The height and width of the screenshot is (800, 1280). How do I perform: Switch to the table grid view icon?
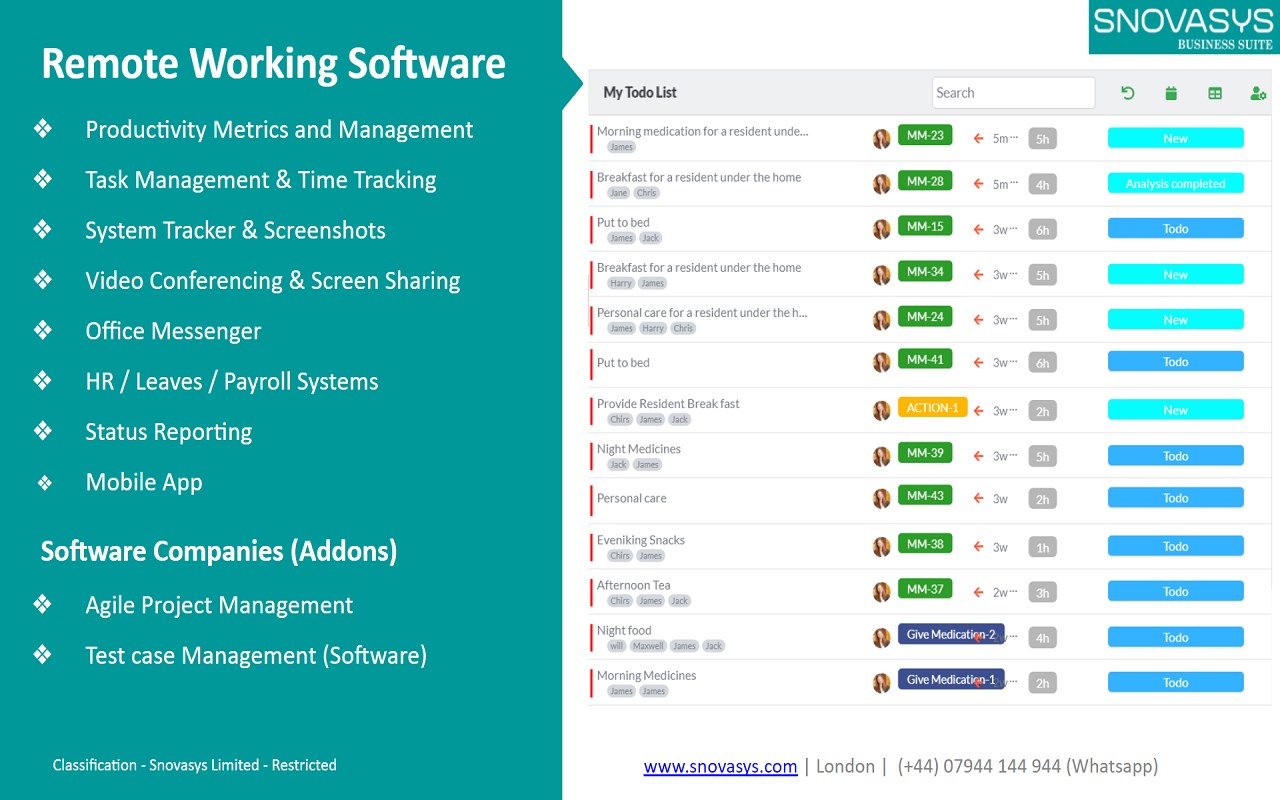1215,93
